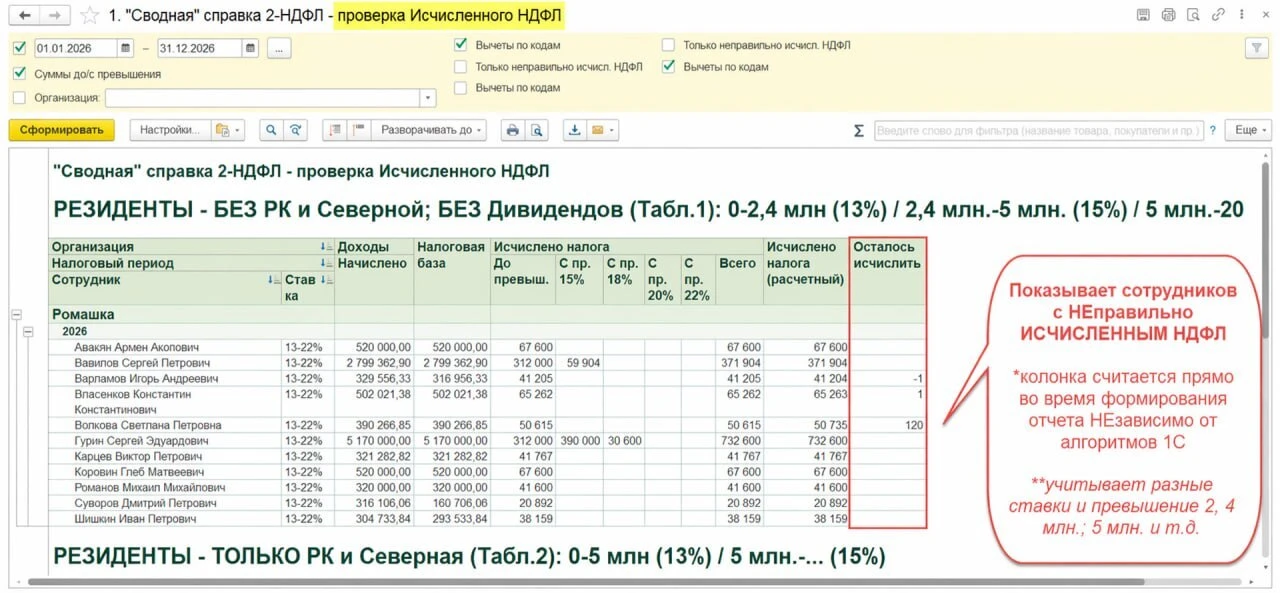Screen dimensions: 1280x593
Task: Check the unchecked Вычеты по кодам box
Action: [x=460, y=88]
